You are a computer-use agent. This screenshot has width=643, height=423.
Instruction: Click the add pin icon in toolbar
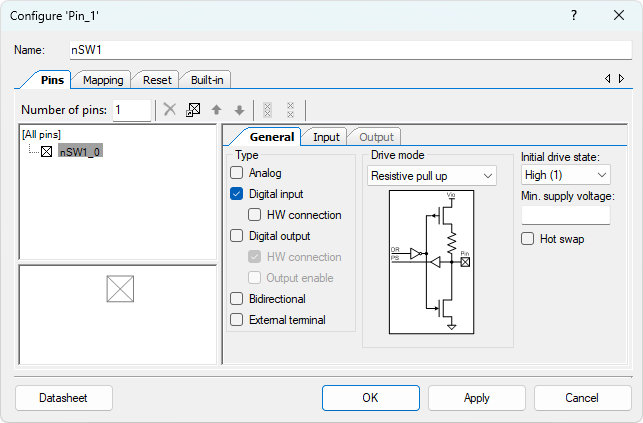click(x=193, y=110)
